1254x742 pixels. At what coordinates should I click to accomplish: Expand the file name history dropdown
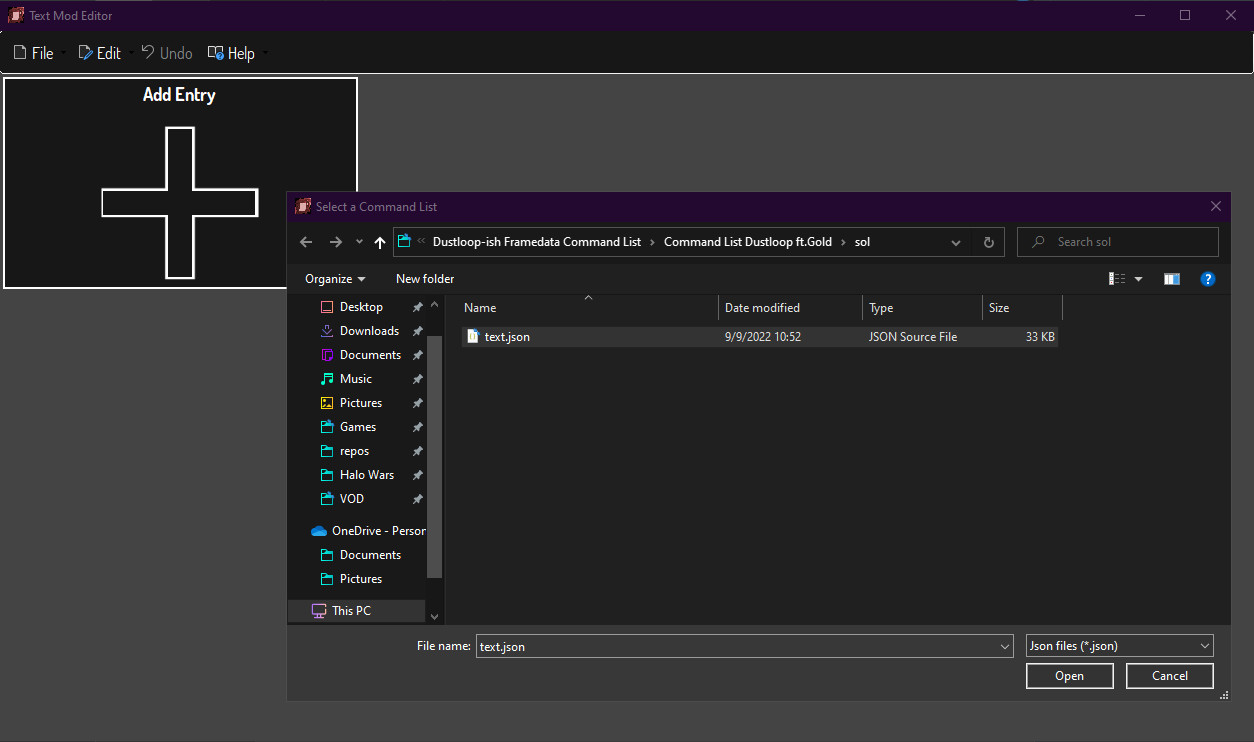pos(1004,646)
